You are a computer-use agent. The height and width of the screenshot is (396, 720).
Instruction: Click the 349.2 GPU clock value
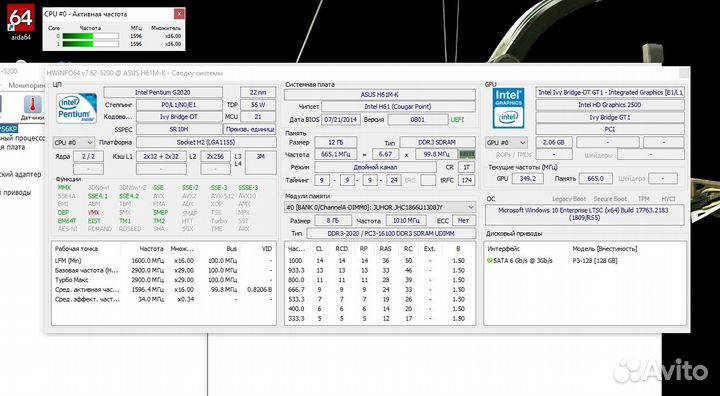click(527, 178)
